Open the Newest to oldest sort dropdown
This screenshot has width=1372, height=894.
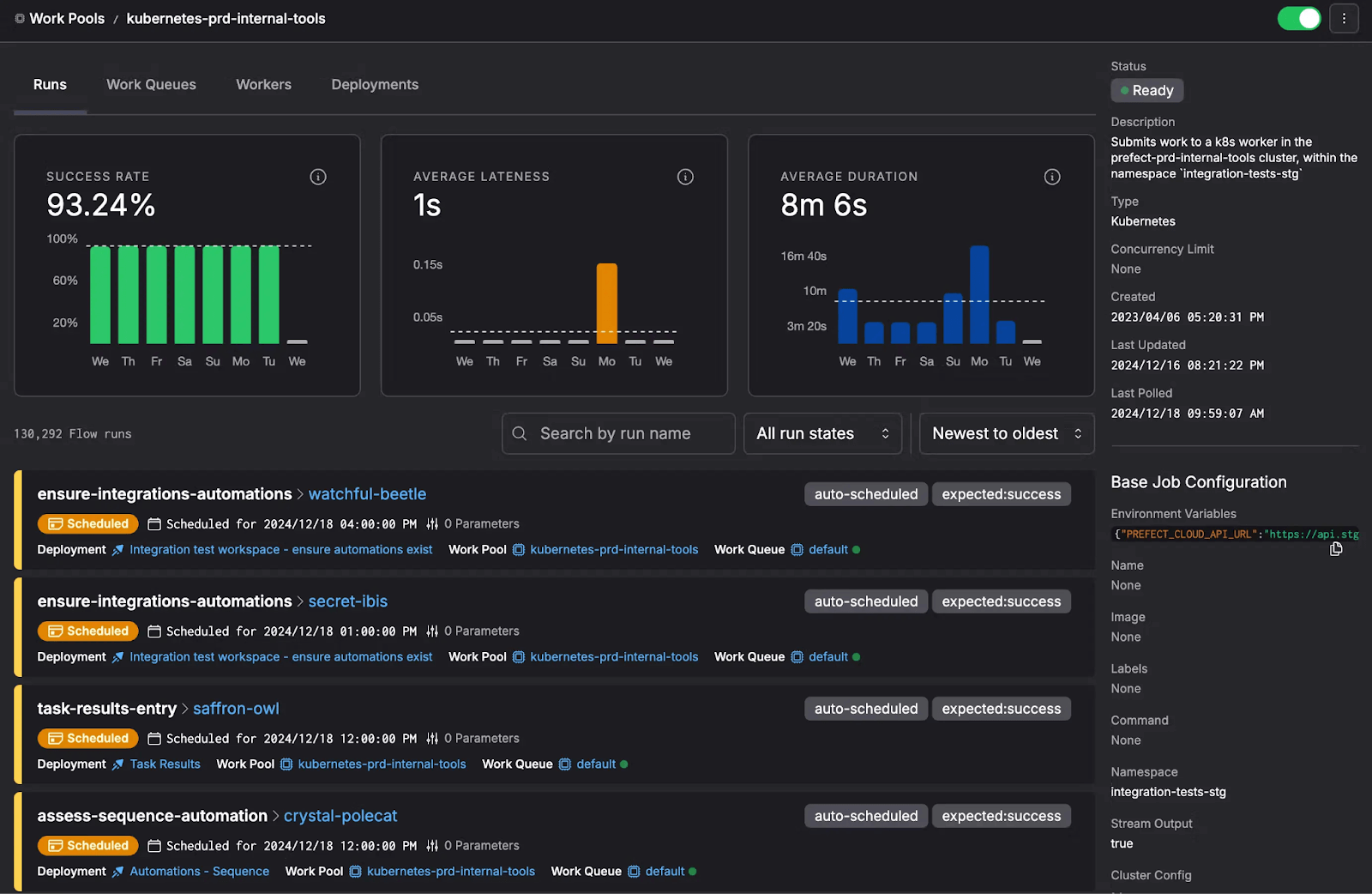pyautogui.click(x=1006, y=434)
